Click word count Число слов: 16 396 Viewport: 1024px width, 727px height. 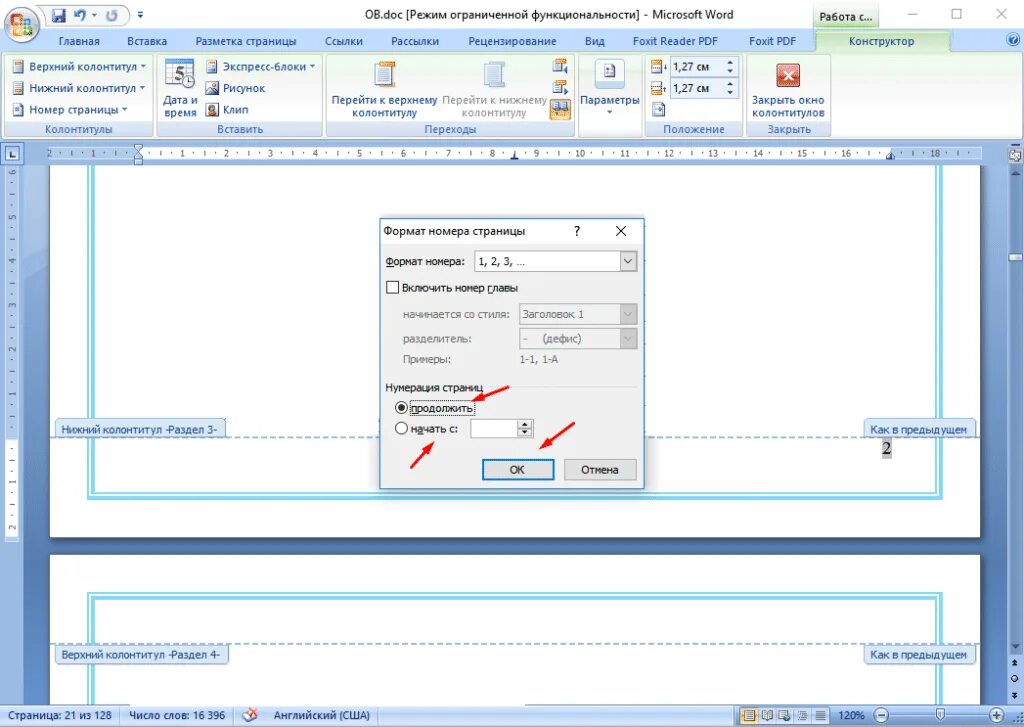(x=176, y=715)
